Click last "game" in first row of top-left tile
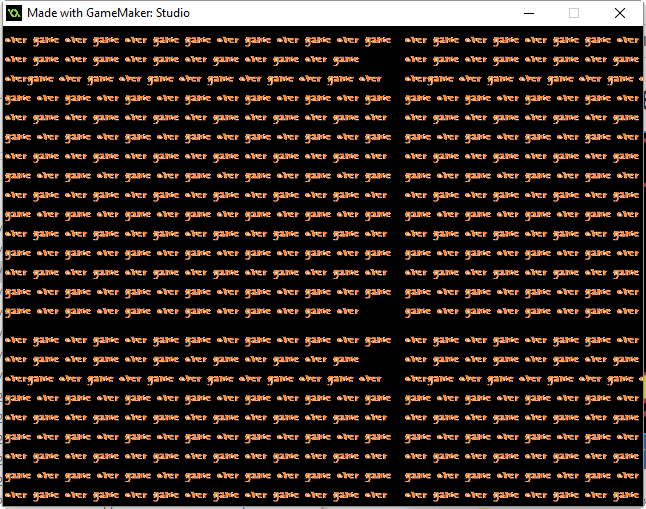Image resolution: width=646 pixels, height=509 pixels. 378,41
